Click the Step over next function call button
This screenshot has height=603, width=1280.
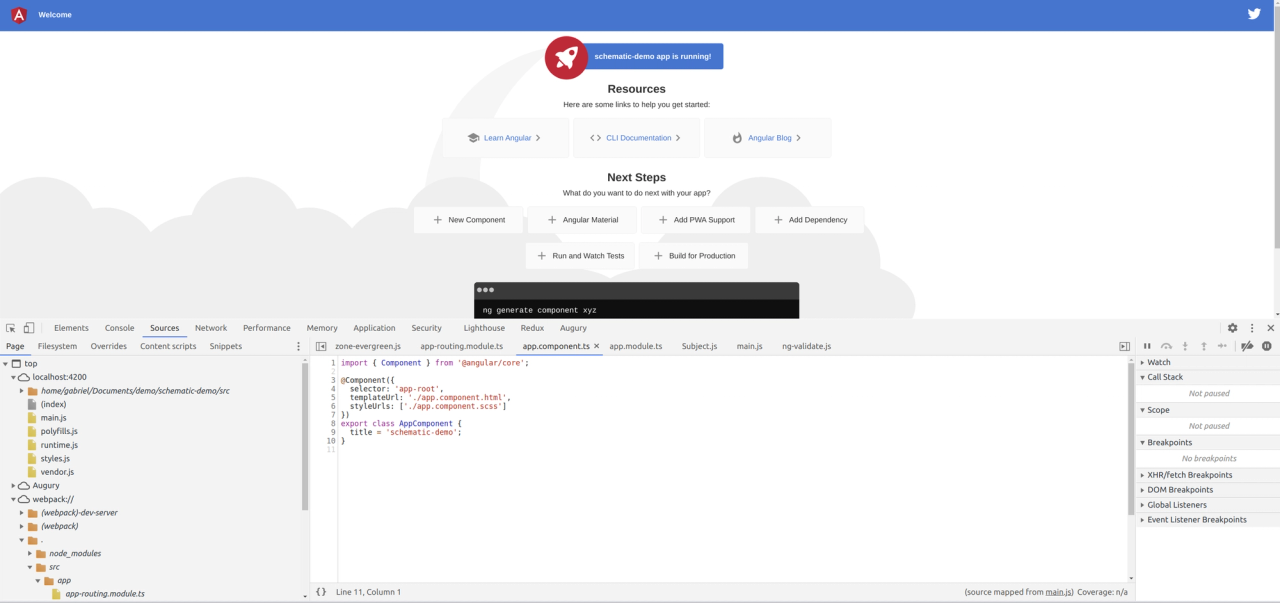(1166, 346)
